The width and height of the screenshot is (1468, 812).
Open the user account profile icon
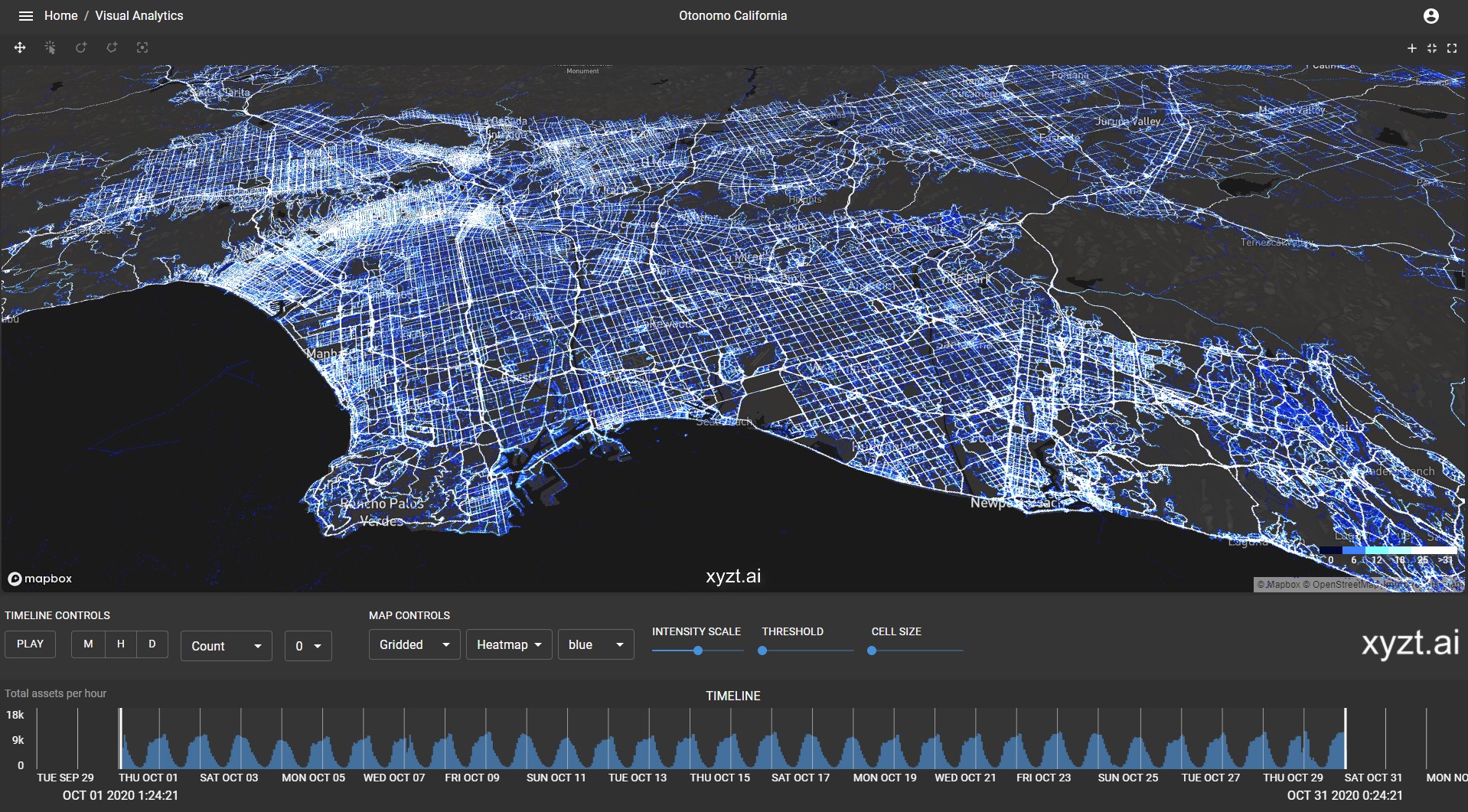tap(1431, 15)
